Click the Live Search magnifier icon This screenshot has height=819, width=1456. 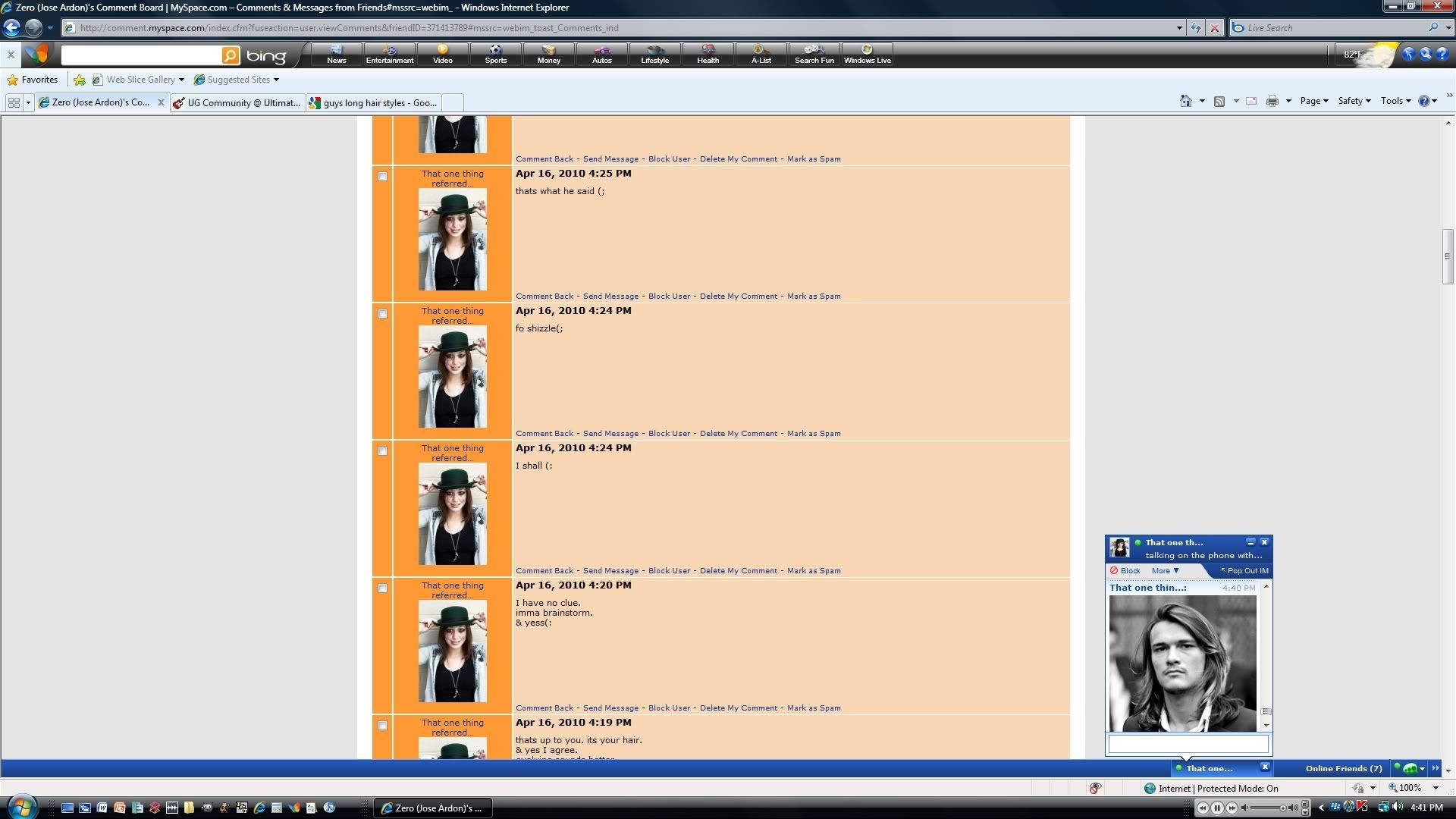pos(1433,27)
